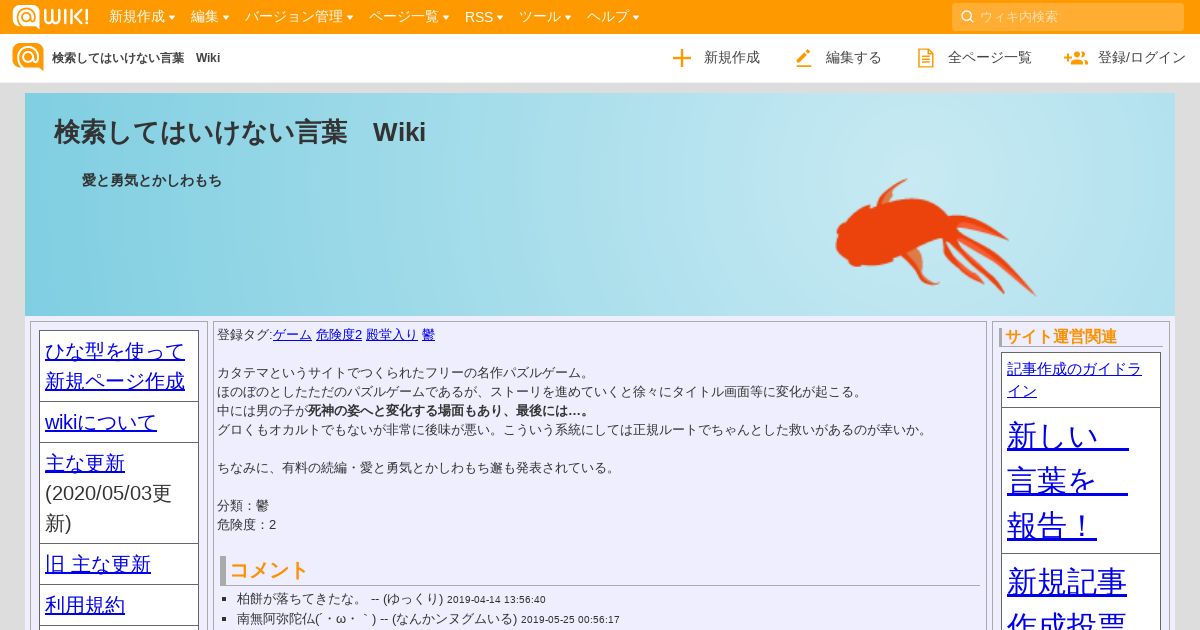Click the magnifier icon in search box
This screenshot has height=630, width=1200.
click(967, 16)
